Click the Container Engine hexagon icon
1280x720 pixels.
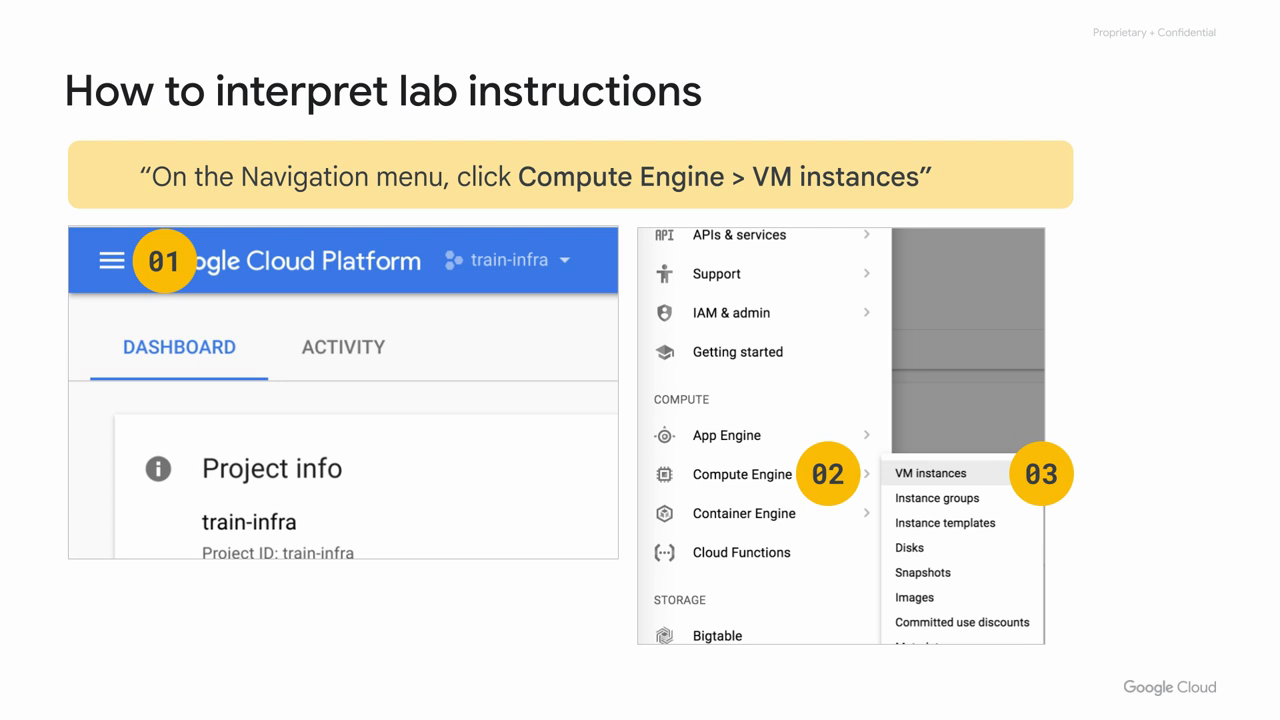tap(664, 513)
